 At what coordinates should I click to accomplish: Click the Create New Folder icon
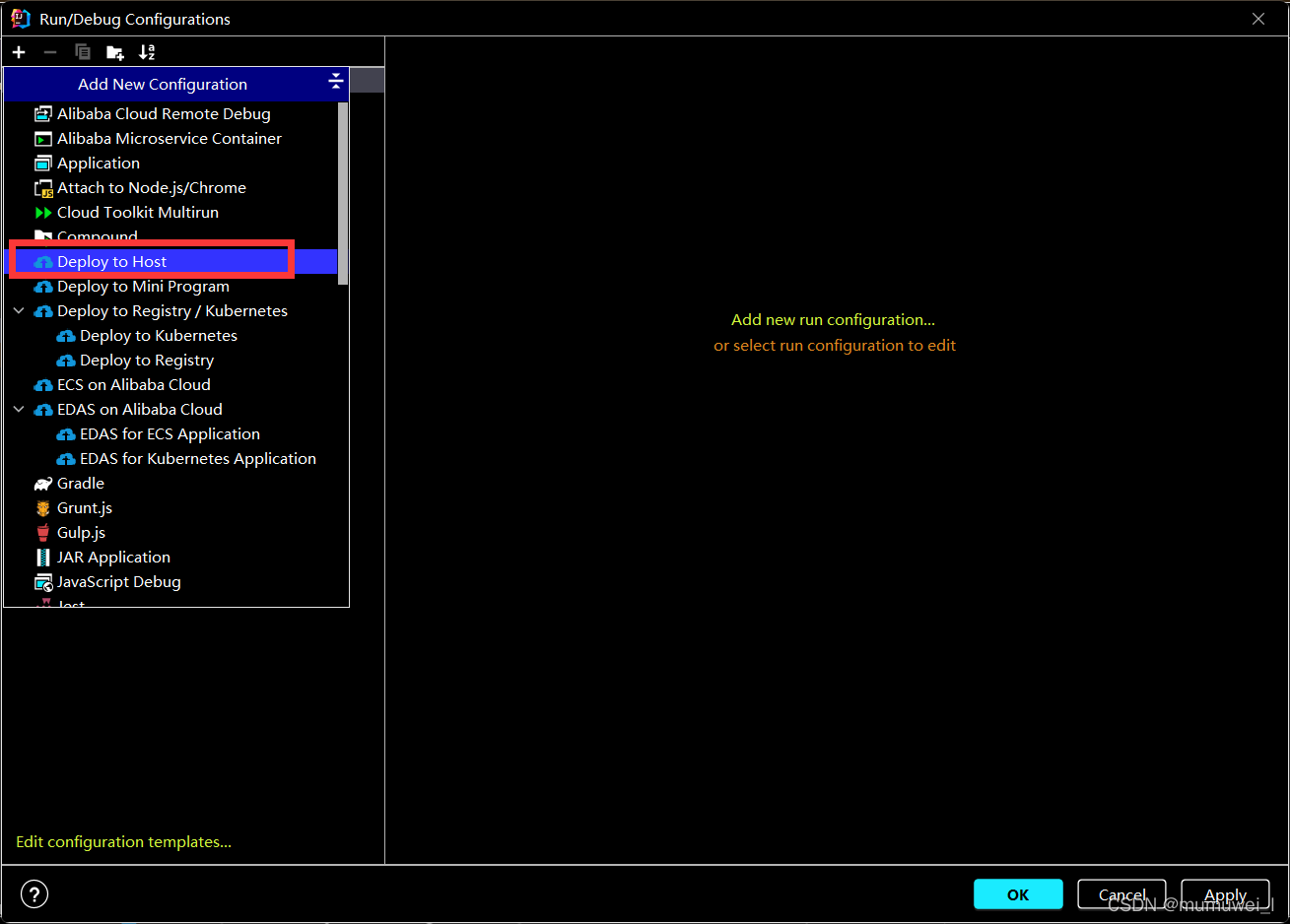[x=115, y=52]
